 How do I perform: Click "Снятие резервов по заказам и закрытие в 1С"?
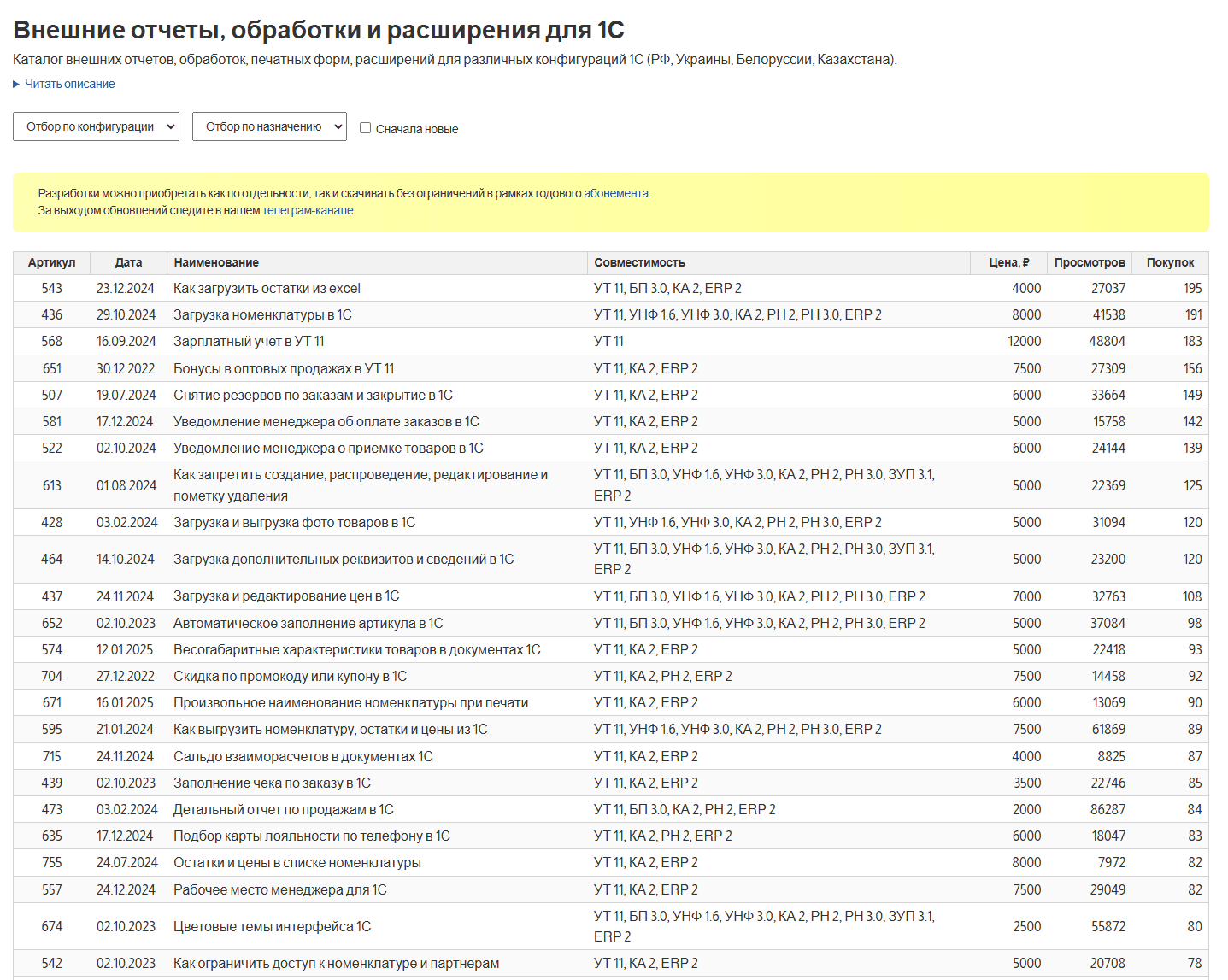(x=313, y=395)
